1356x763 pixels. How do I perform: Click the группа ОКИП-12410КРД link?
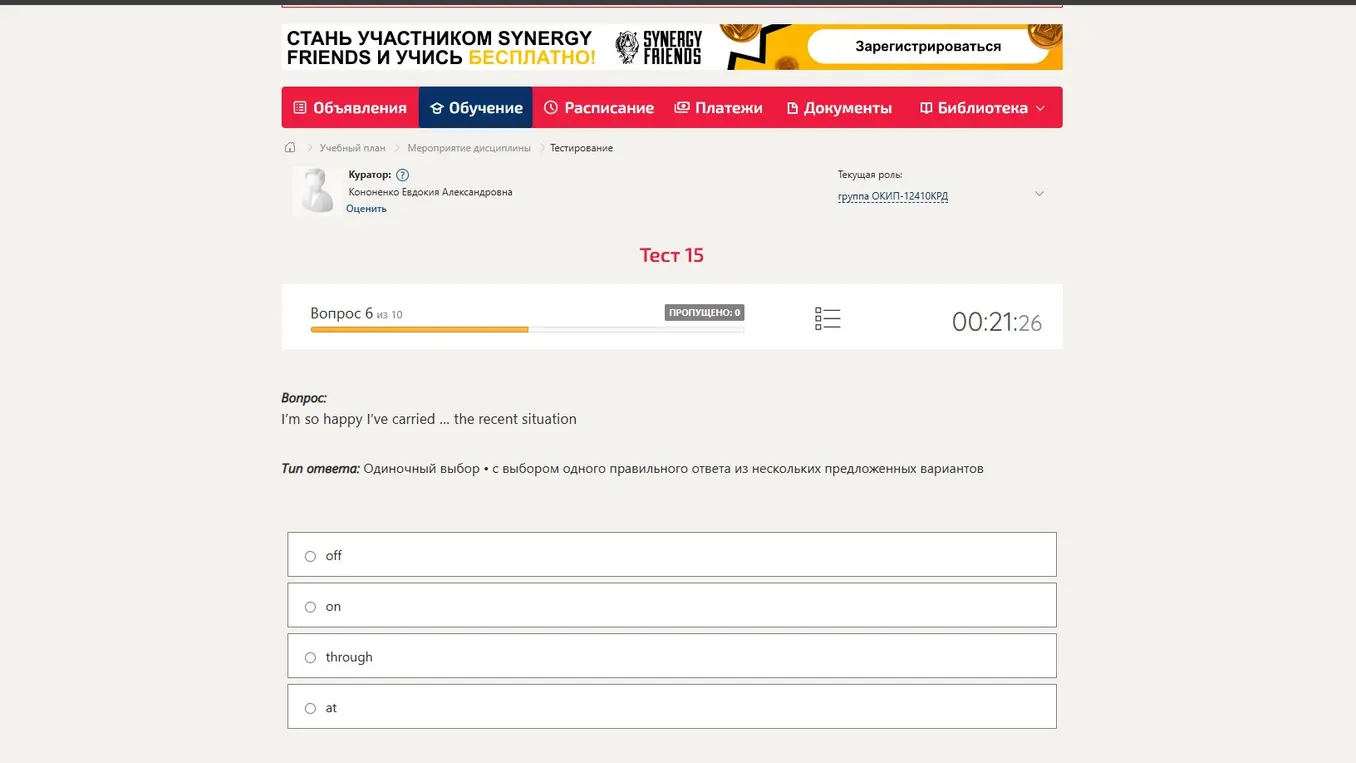tap(893, 196)
